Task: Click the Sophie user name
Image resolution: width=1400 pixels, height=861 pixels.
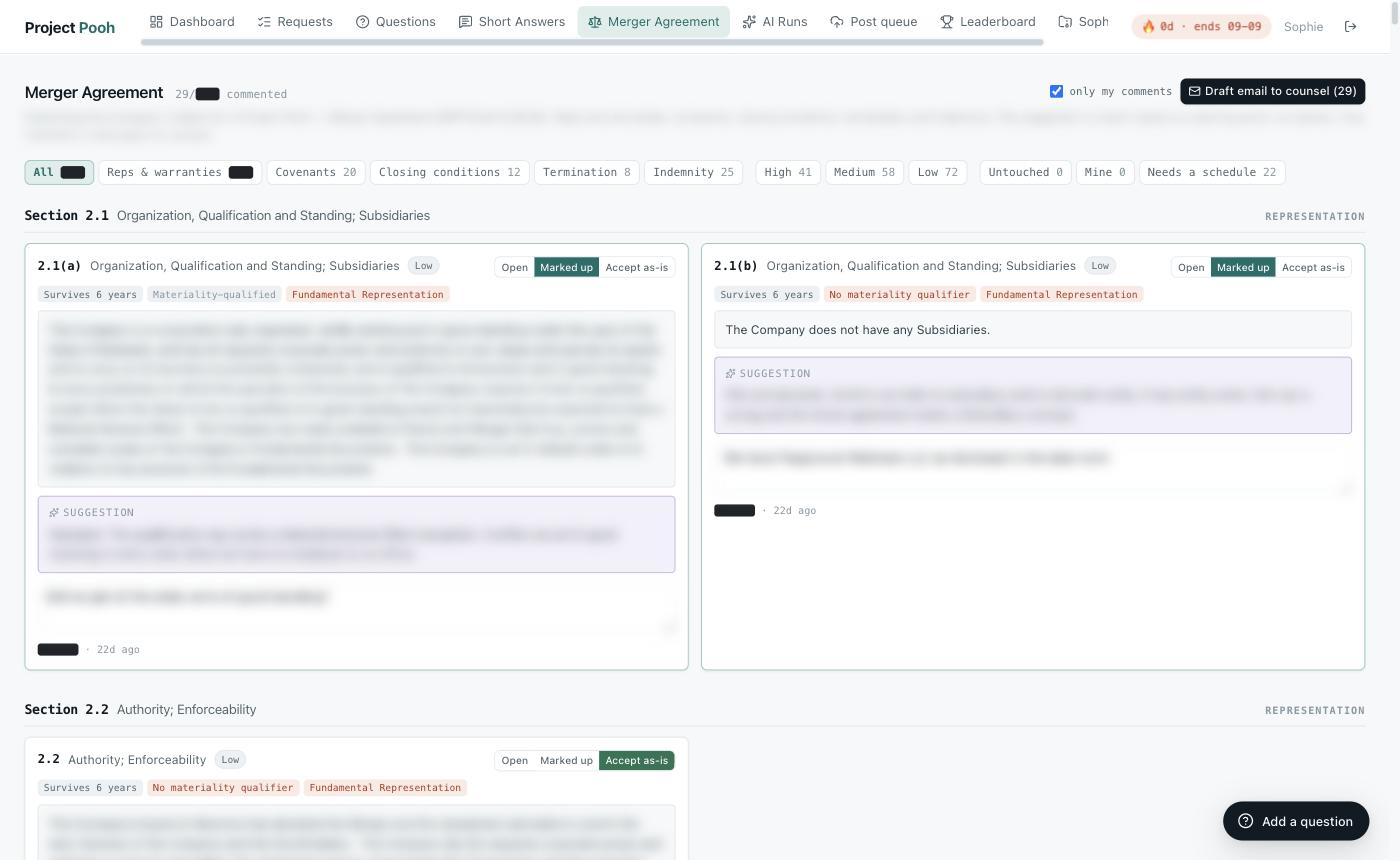Action: [x=1303, y=27]
